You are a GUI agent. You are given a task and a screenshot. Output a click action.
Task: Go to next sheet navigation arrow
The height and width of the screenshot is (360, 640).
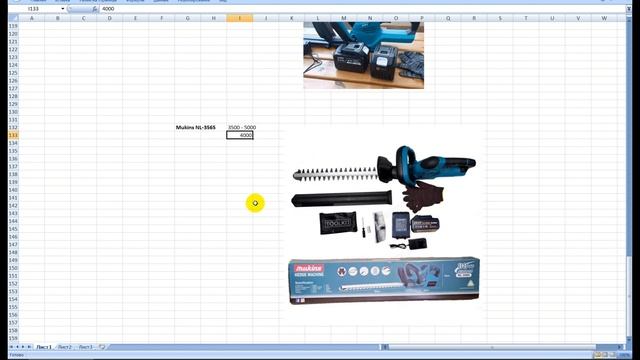click(23, 347)
